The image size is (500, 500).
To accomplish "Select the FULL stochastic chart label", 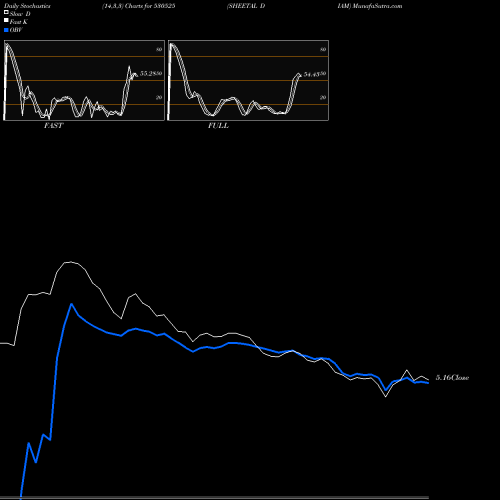I will coord(218,126).
